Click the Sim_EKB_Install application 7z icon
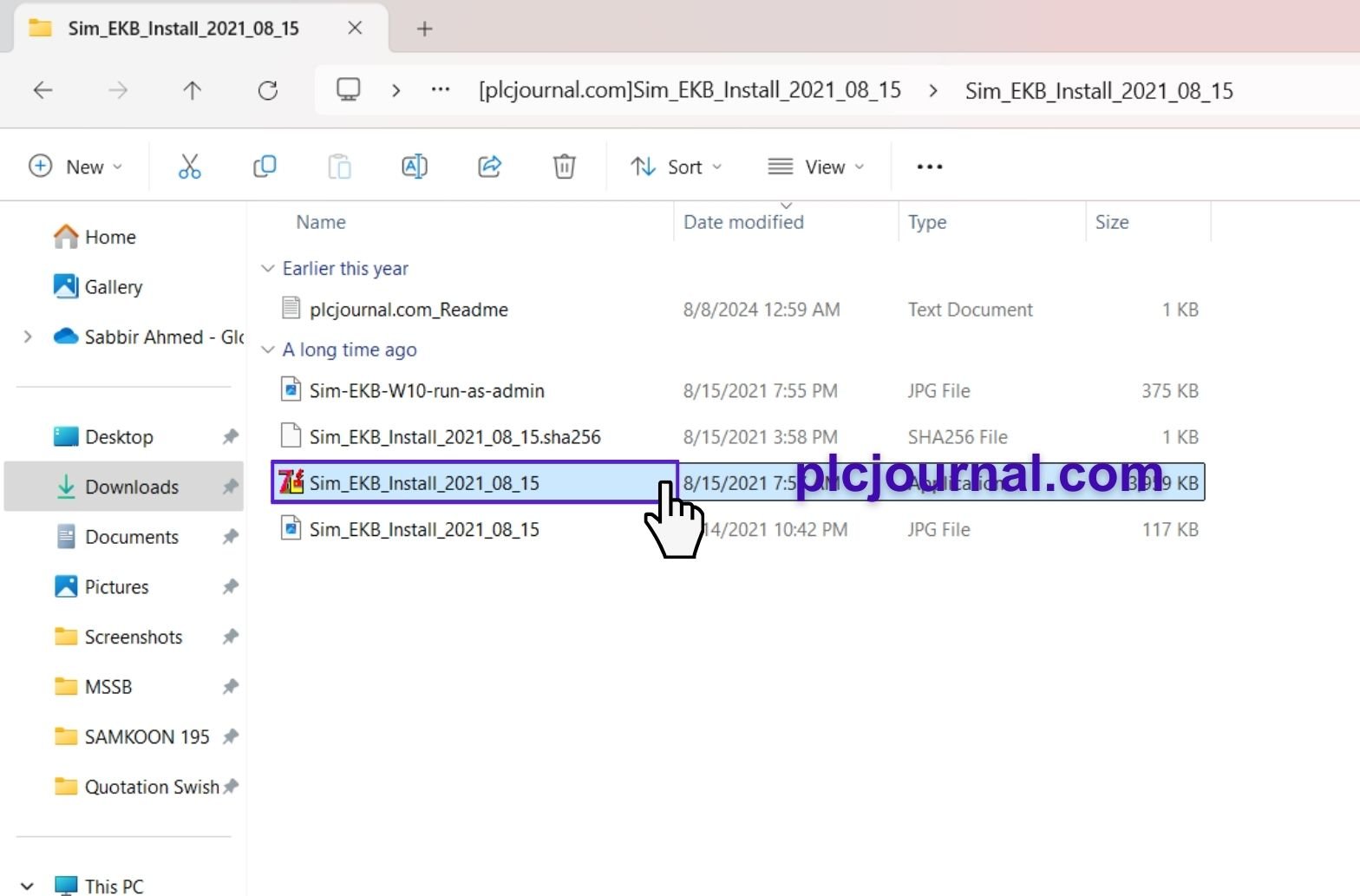 (x=291, y=481)
